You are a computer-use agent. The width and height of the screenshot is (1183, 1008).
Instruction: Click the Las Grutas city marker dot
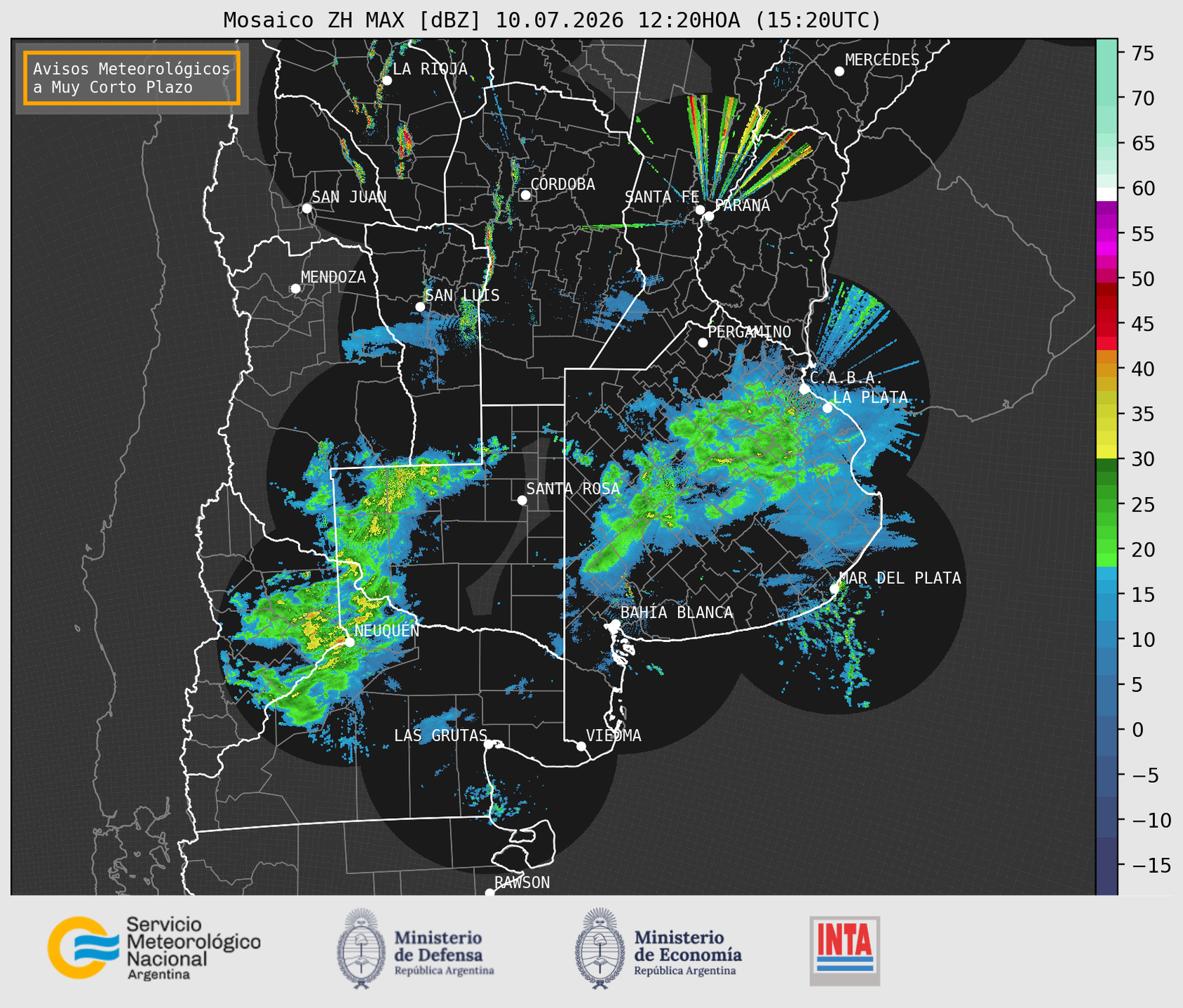click(489, 744)
